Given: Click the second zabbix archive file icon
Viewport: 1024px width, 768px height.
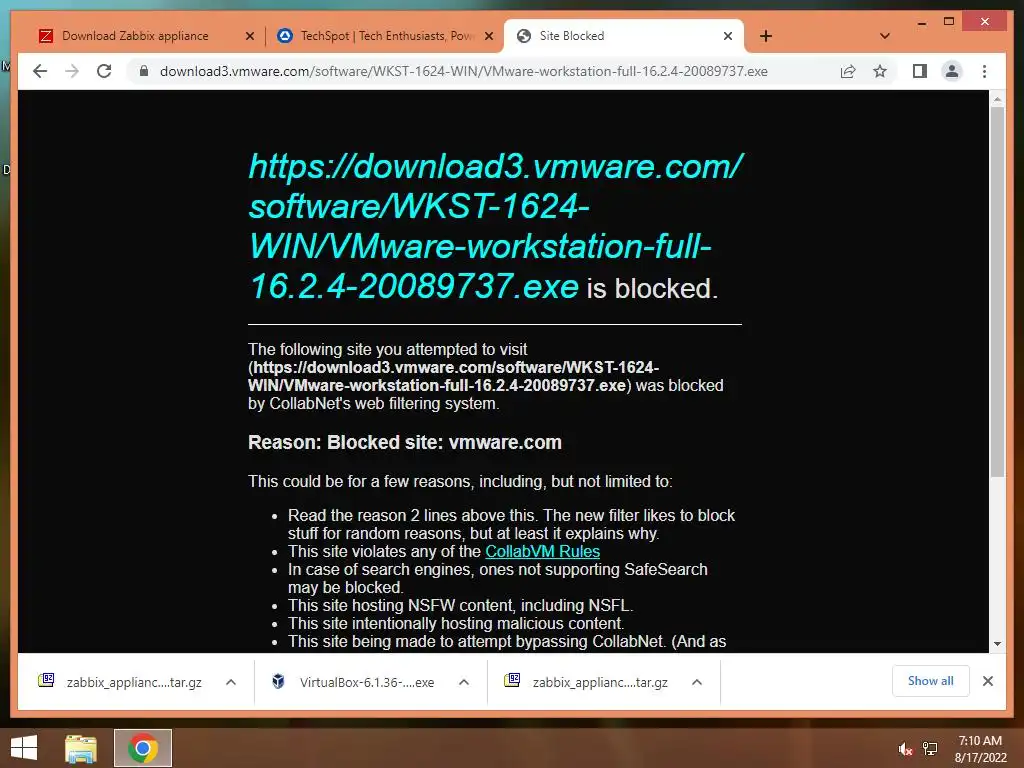Looking at the screenshot, I should [512, 680].
